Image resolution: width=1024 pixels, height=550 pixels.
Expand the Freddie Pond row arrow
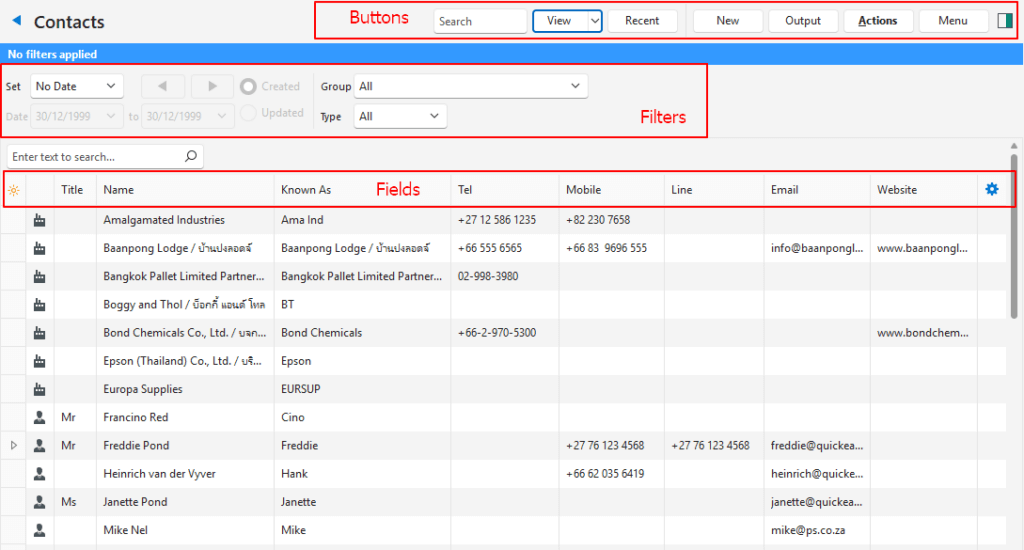click(x=13, y=445)
